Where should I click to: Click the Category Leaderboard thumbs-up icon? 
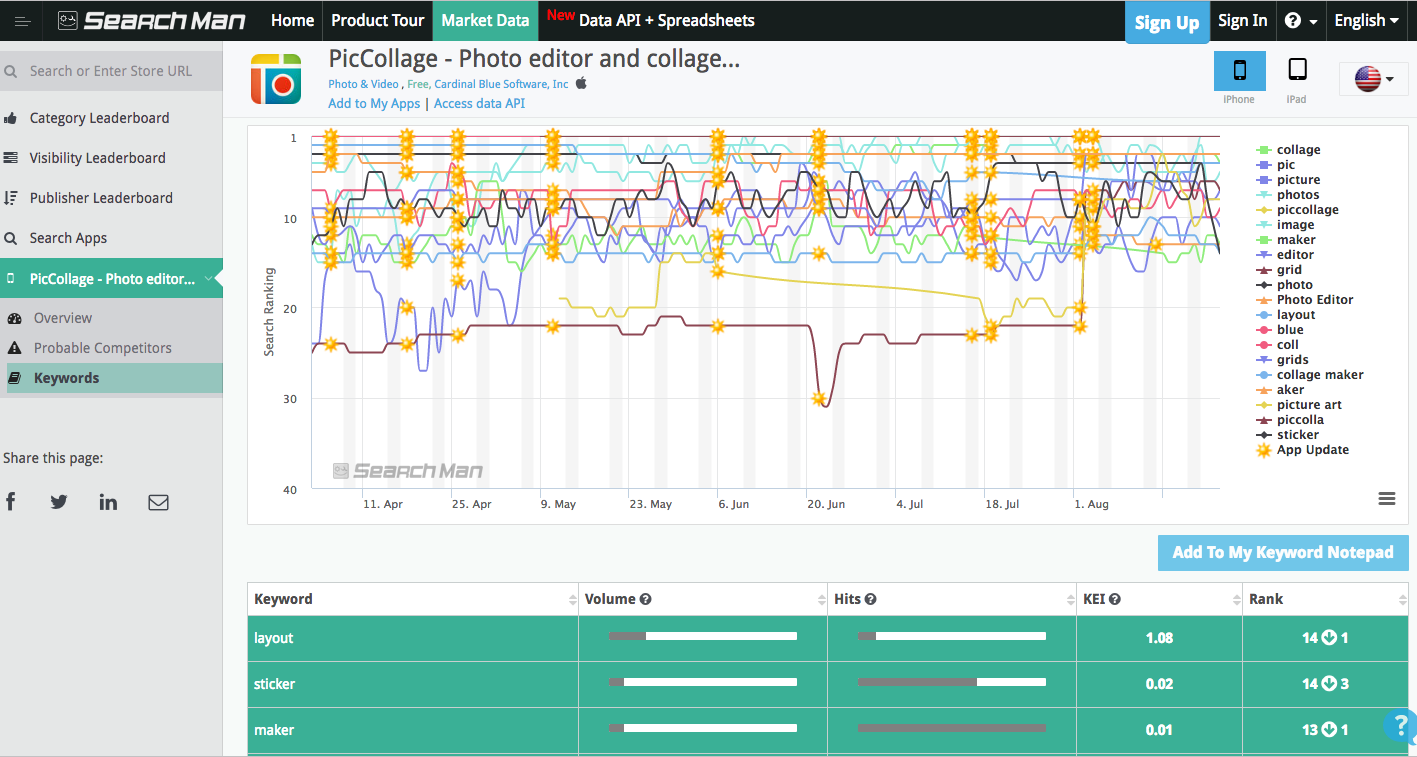point(11,118)
